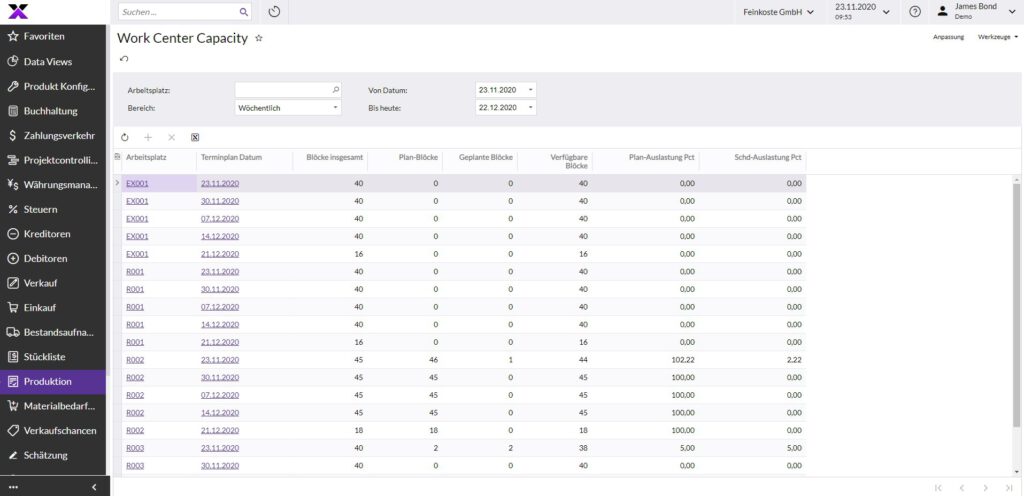Click the vertical grid scrollbar
Viewport: 1024px width, 496px height.
[1016, 305]
